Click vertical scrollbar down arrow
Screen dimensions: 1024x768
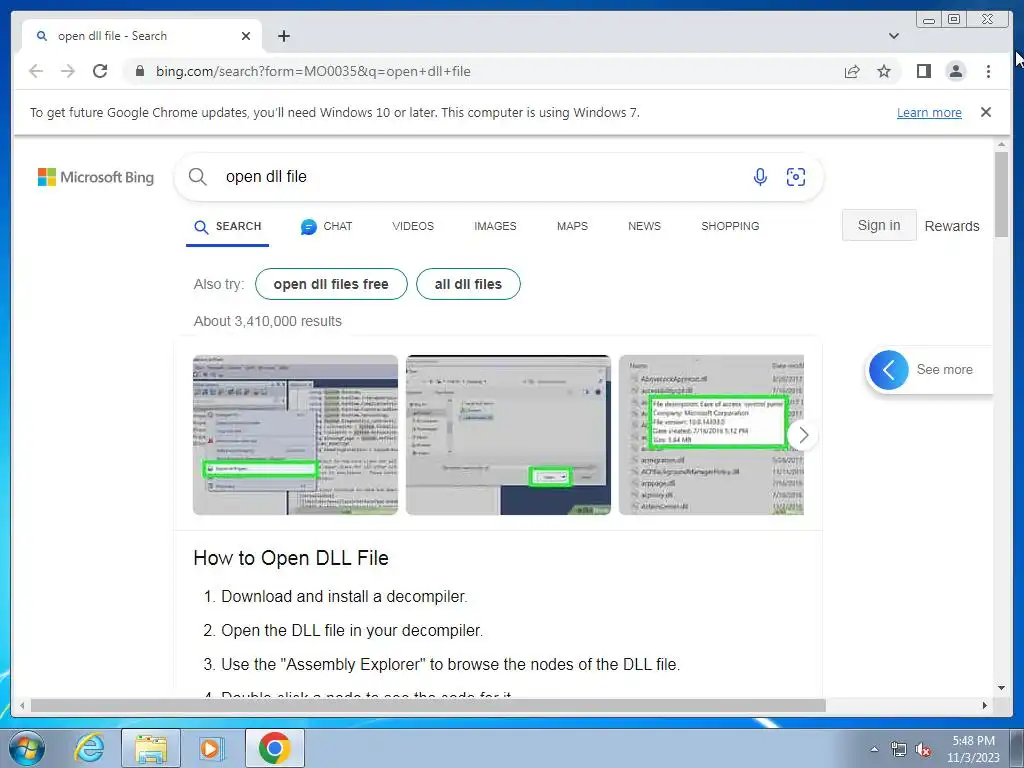pos(1001,688)
